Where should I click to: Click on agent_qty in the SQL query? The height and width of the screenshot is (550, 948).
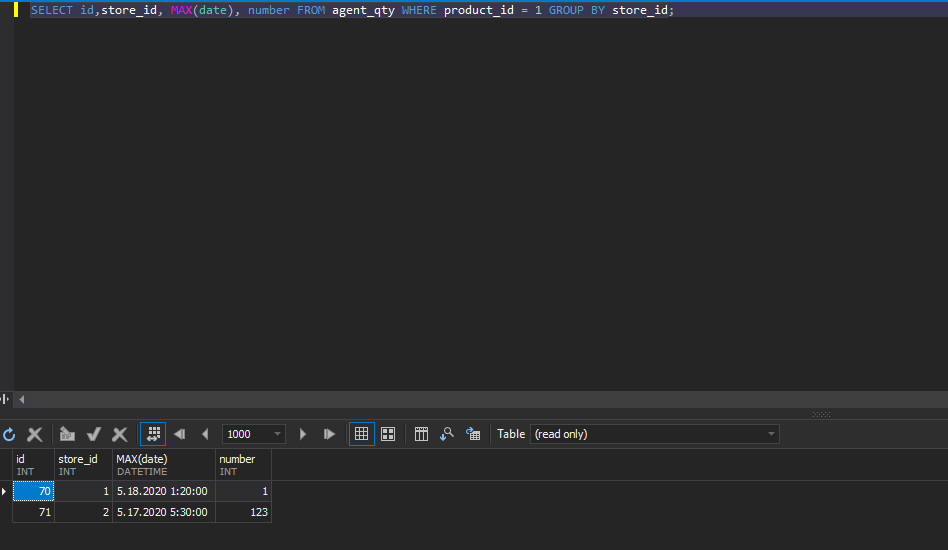[x=363, y=10]
